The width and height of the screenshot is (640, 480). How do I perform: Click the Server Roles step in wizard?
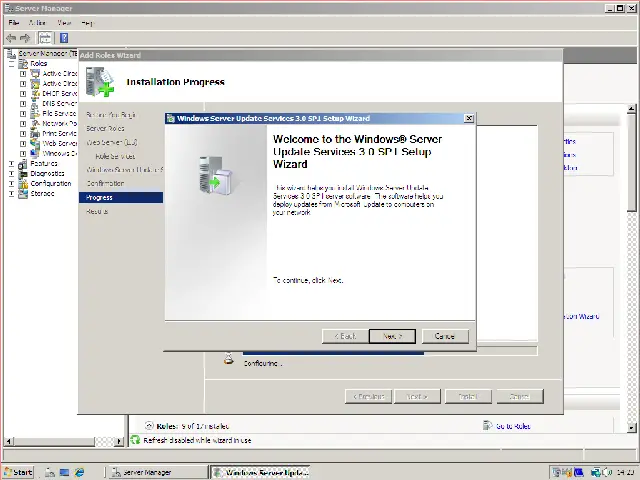pos(105,129)
